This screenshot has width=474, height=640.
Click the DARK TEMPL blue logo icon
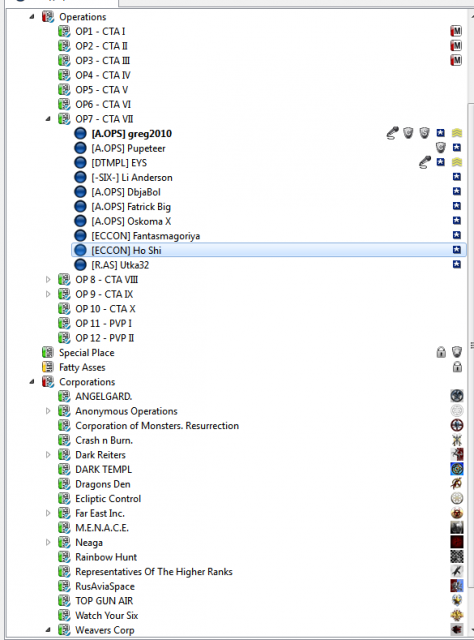[x=457, y=469]
